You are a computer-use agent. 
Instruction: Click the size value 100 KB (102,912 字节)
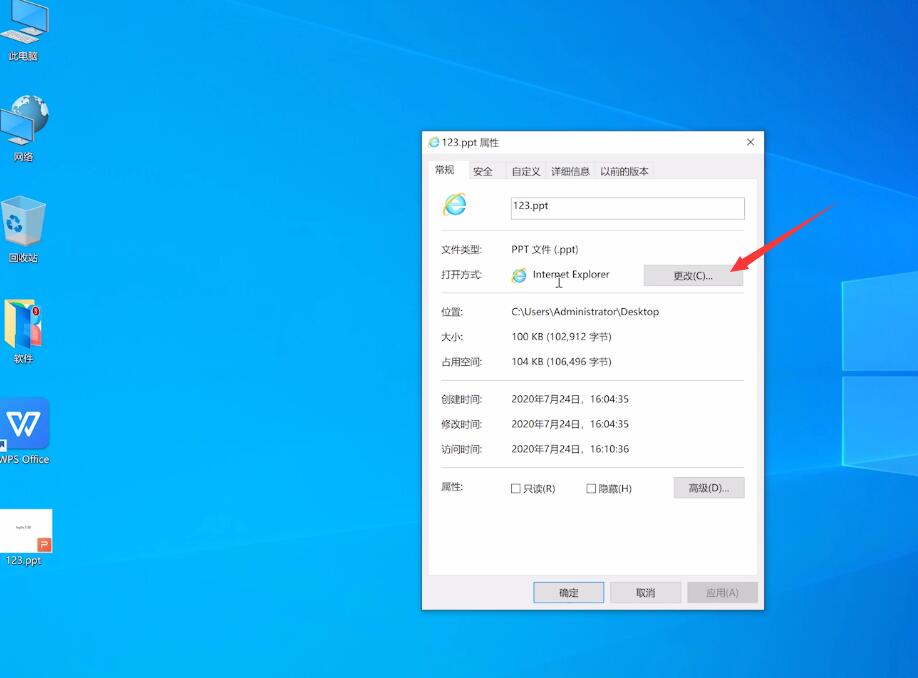[x=561, y=337]
